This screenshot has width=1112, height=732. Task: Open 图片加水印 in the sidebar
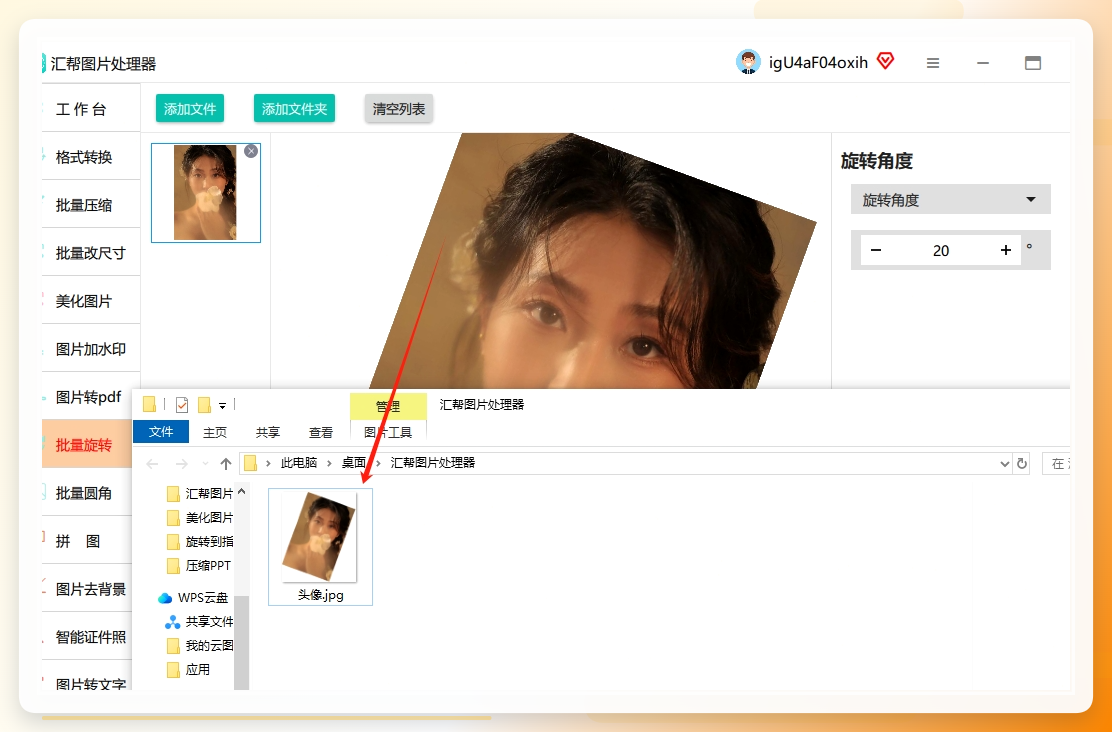tap(91, 349)
